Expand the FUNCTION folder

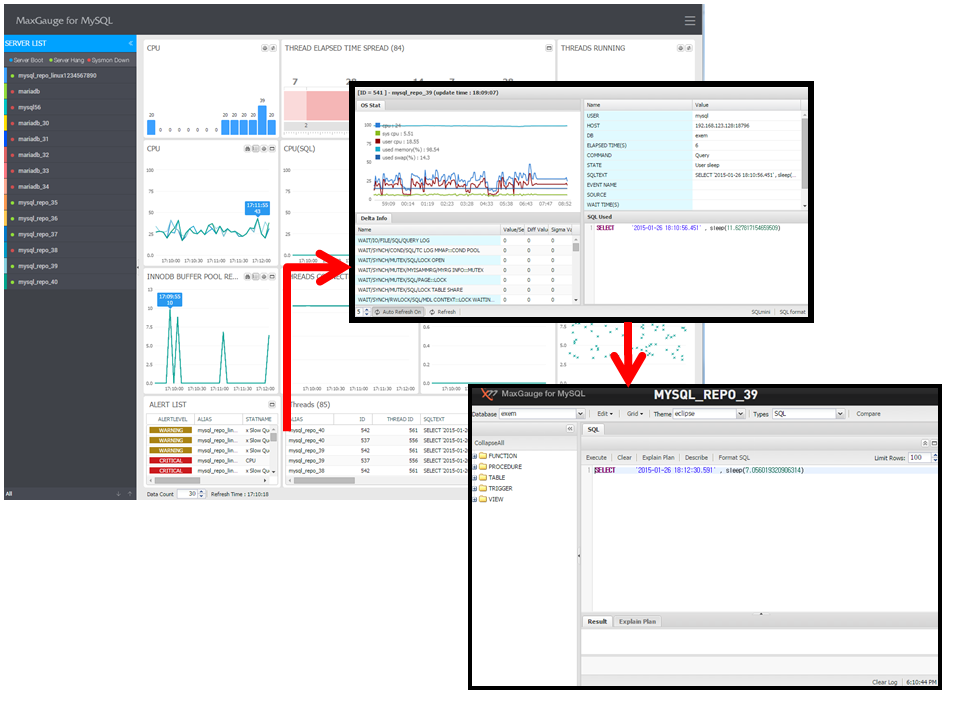475,456
